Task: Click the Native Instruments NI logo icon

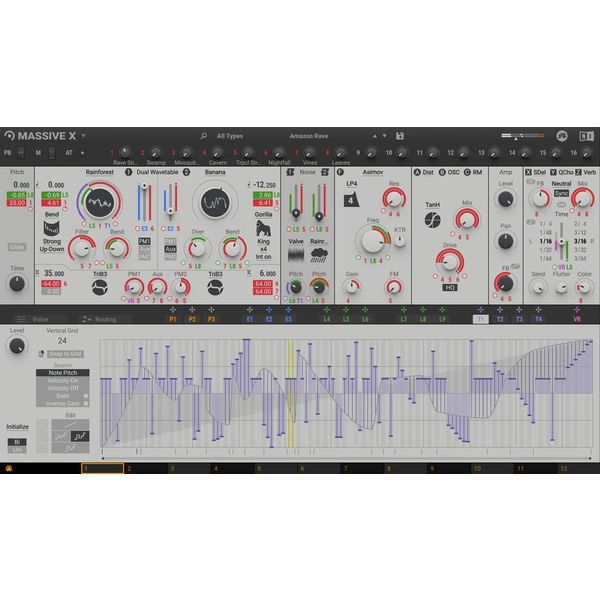Action: (x=586, y=136)
